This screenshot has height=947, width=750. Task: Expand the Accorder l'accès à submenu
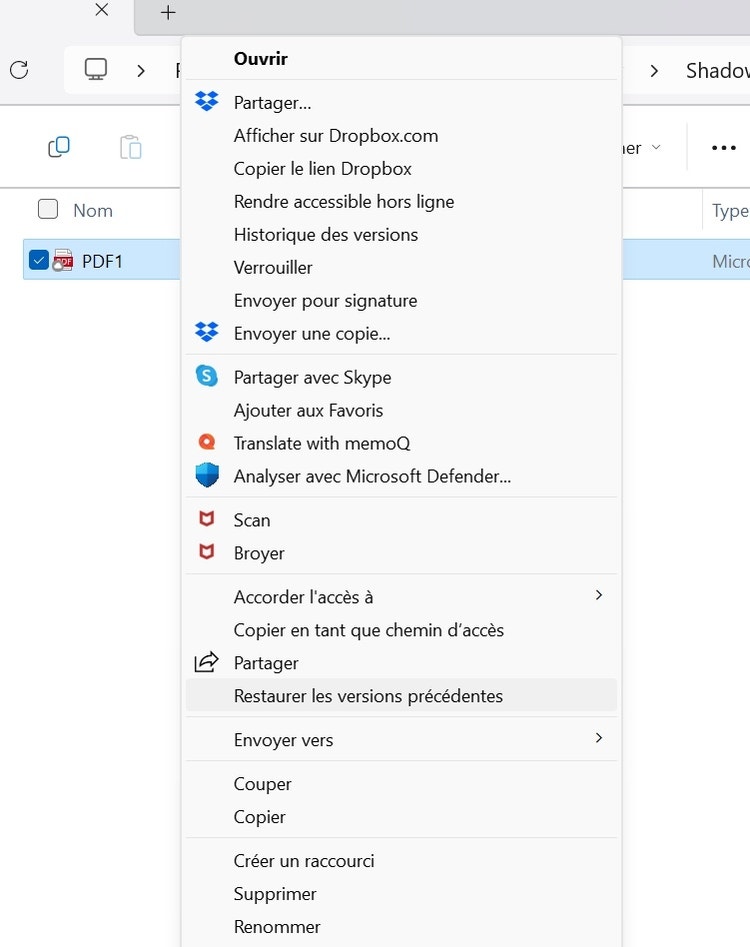tap(598, 595)
